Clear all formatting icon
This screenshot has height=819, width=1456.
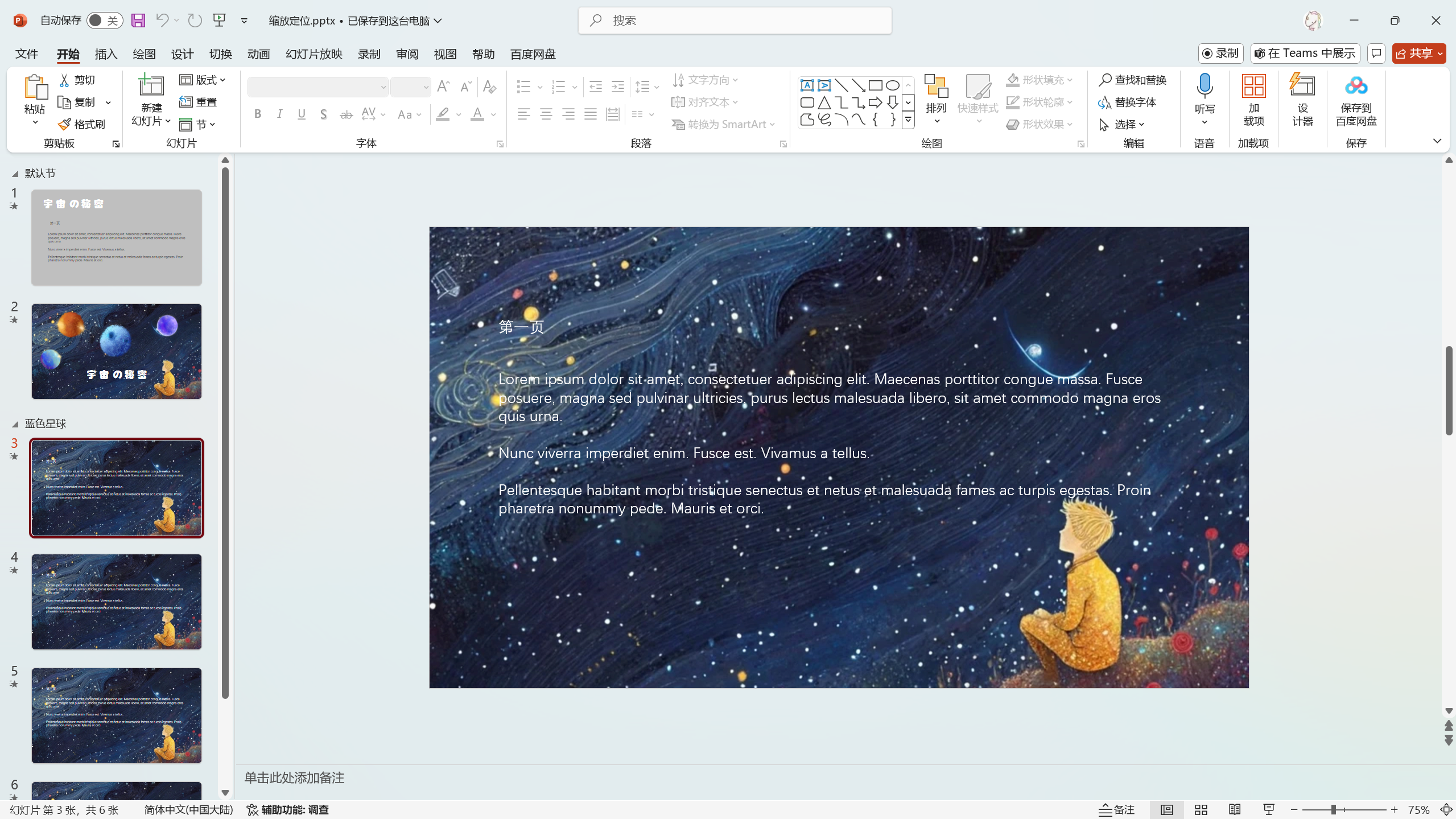(x=489, y=87)
